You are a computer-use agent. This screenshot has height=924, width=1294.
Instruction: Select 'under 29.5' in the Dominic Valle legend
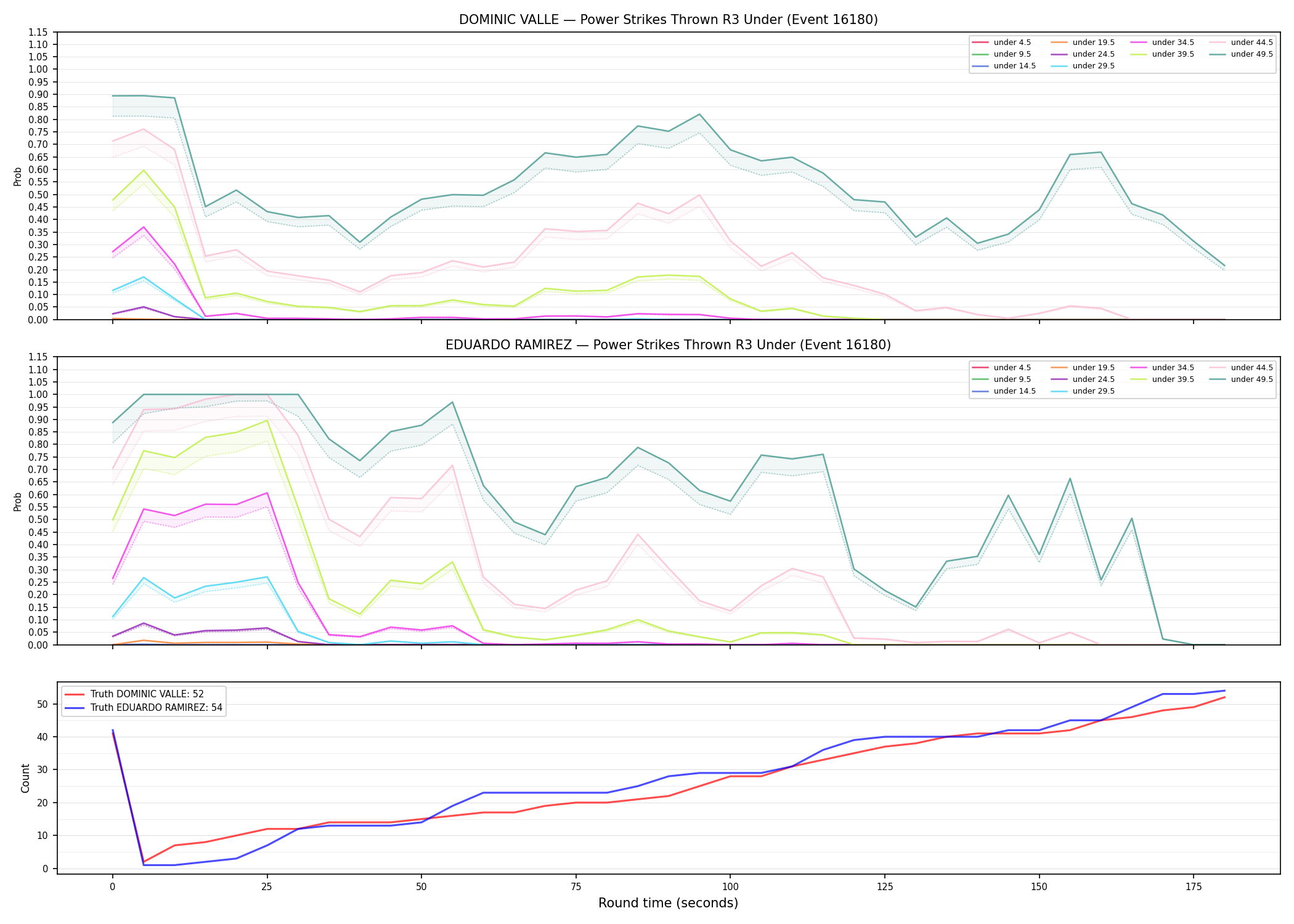click(x=1093, y=66)
